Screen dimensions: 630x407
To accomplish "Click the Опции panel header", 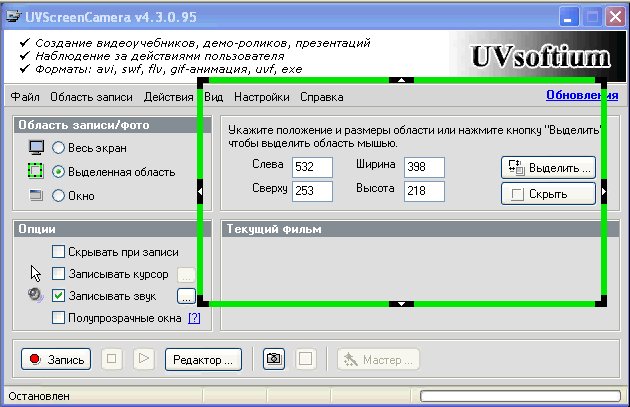I will coord(112,229).
